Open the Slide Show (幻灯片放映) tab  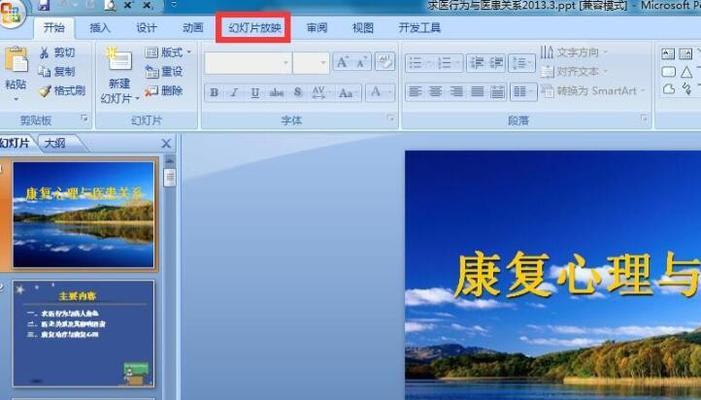254,28
